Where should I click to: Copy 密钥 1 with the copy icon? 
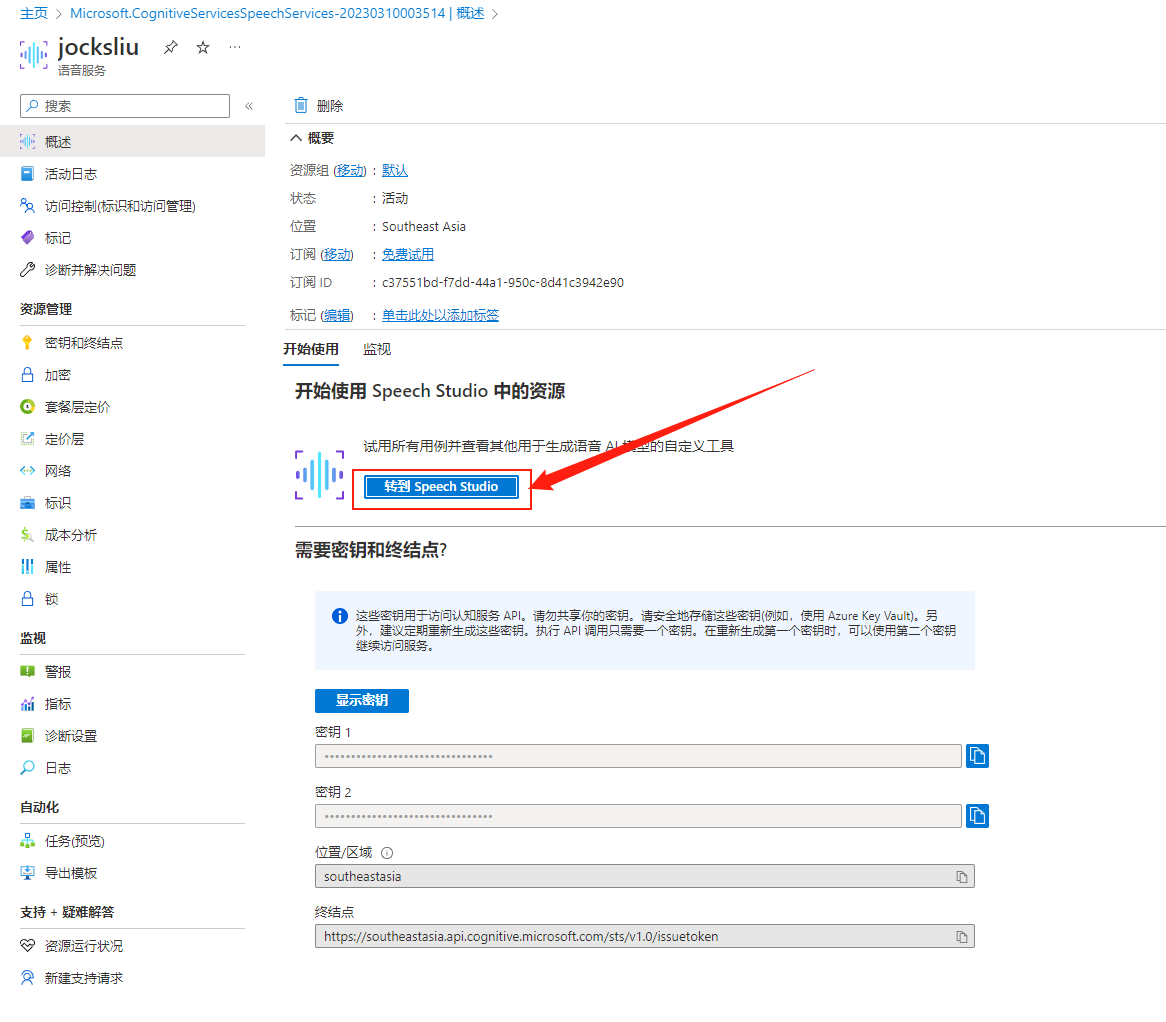977,756
